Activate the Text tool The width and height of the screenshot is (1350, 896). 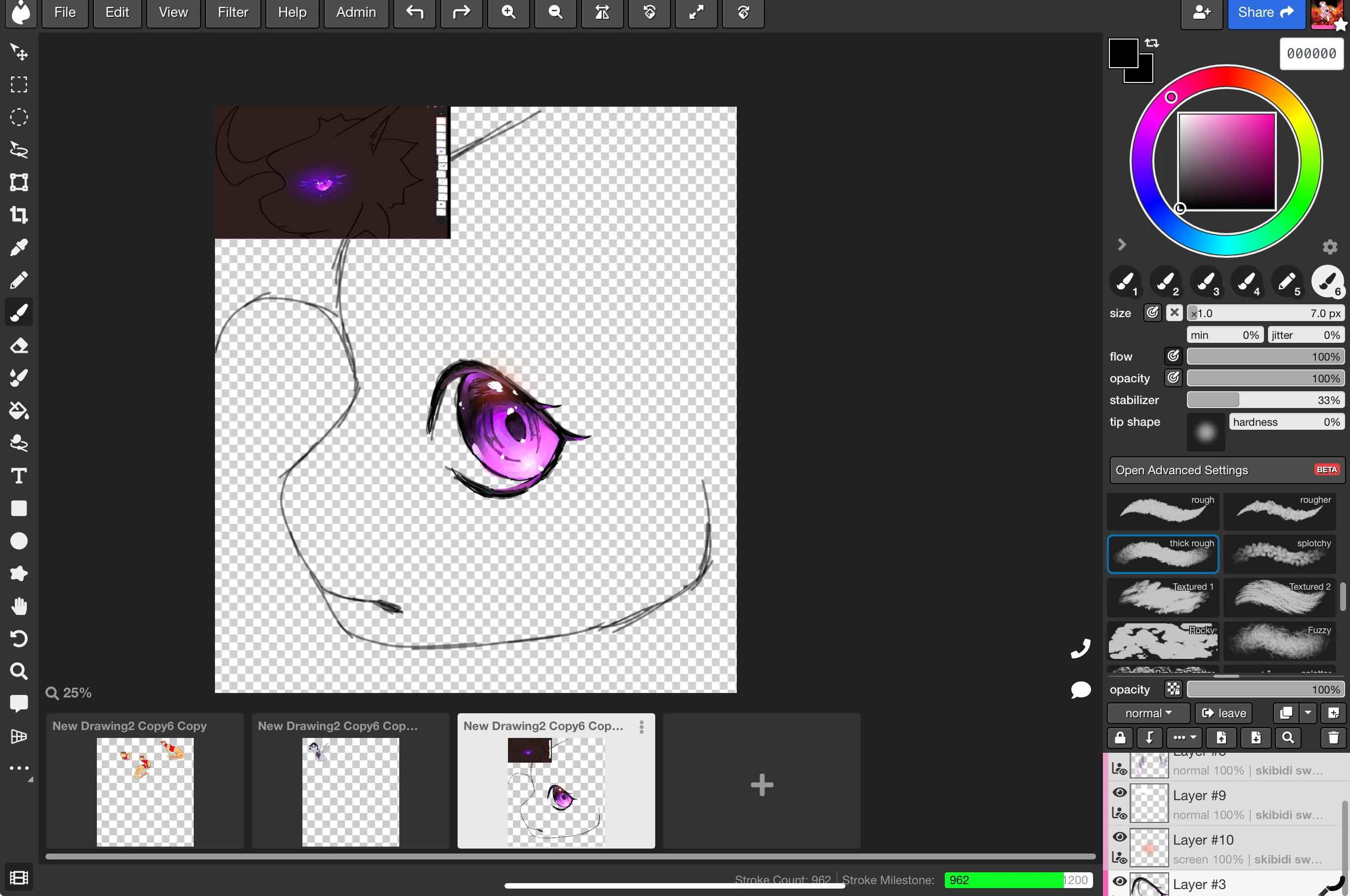[19, 476]
